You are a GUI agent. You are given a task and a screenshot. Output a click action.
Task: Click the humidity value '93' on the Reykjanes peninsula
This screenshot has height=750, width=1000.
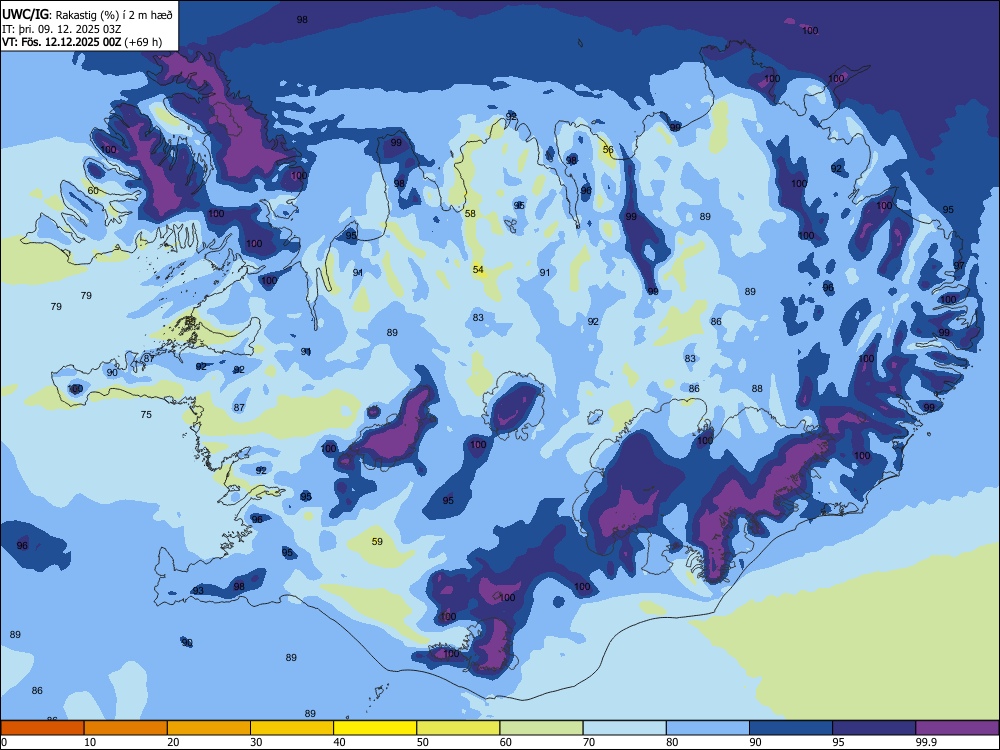pyautogui.click(x=198, y=591)
